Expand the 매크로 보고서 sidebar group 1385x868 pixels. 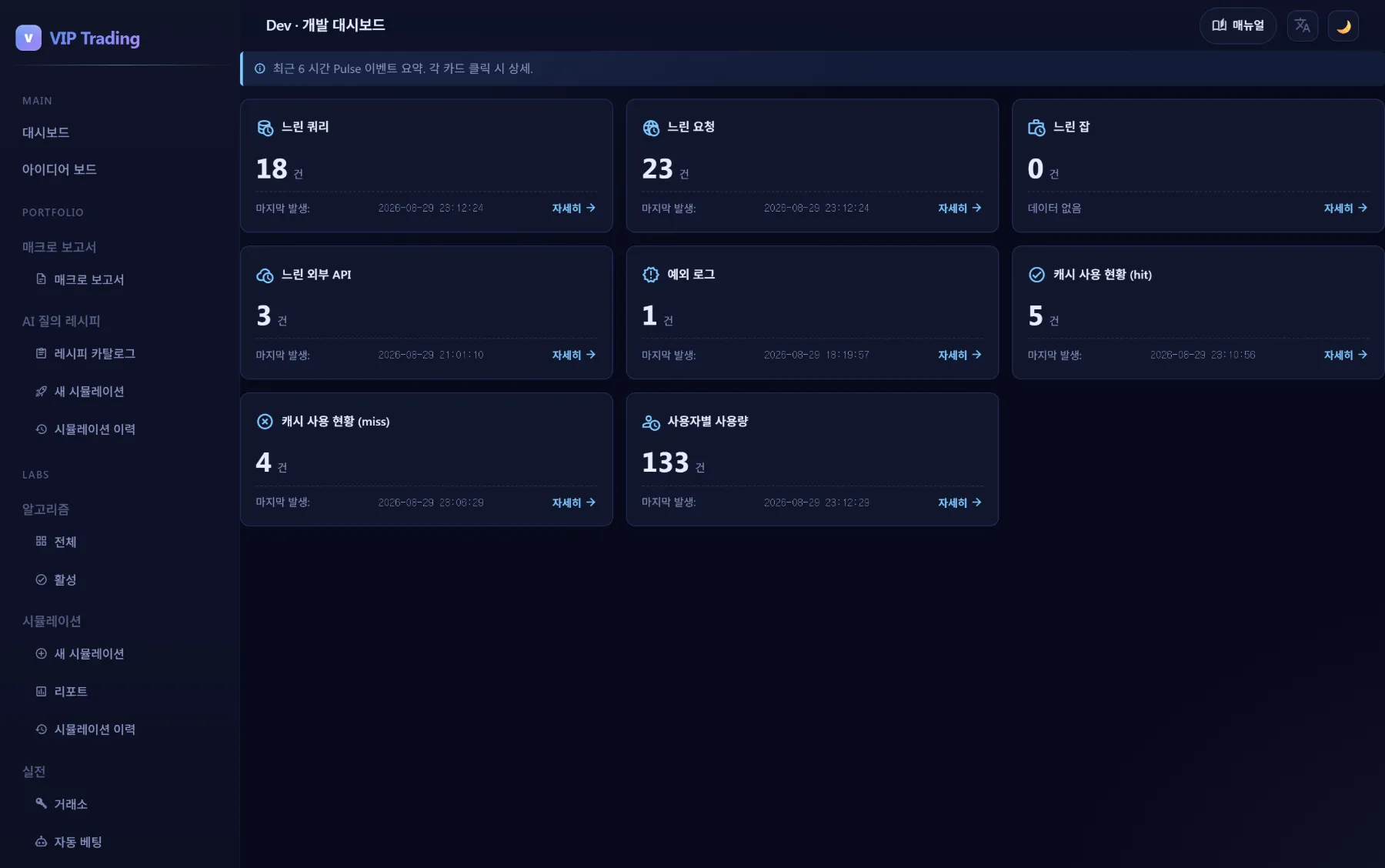pos(59,247)
